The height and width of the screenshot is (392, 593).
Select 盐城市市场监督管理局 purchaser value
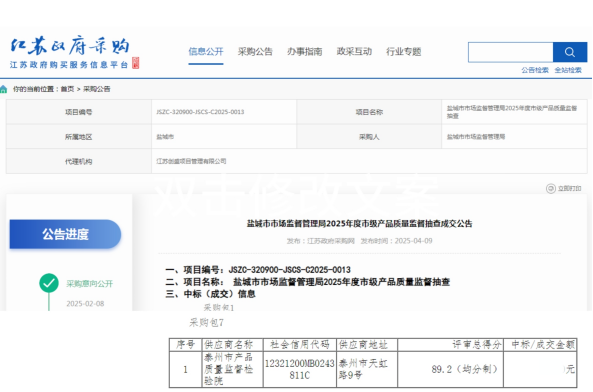(476, 136)
